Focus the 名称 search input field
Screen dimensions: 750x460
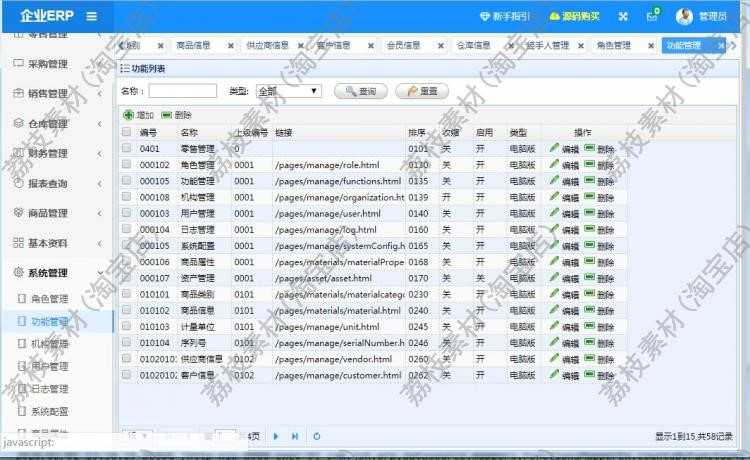pos(183,91)
